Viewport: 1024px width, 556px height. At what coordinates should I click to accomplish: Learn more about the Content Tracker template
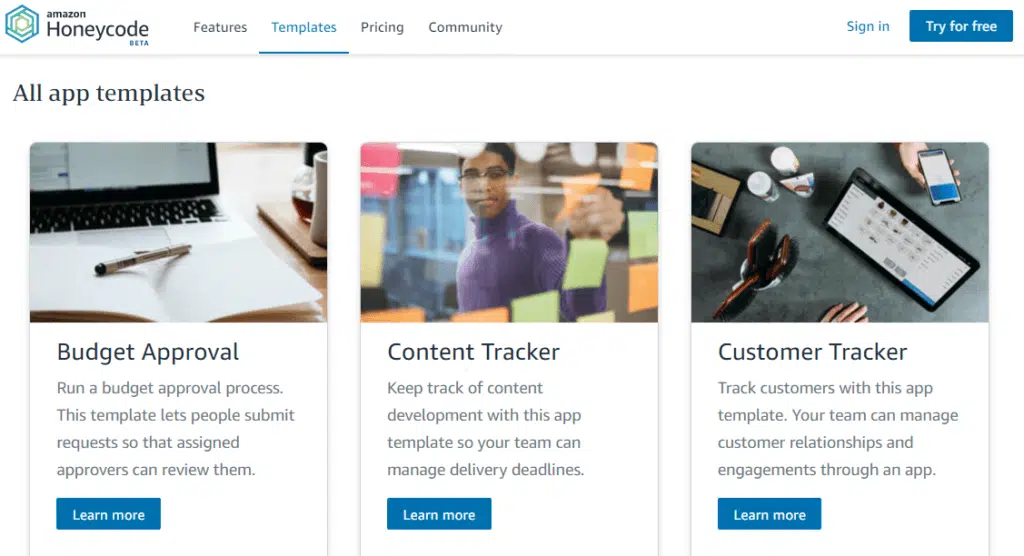click(439, 514)
